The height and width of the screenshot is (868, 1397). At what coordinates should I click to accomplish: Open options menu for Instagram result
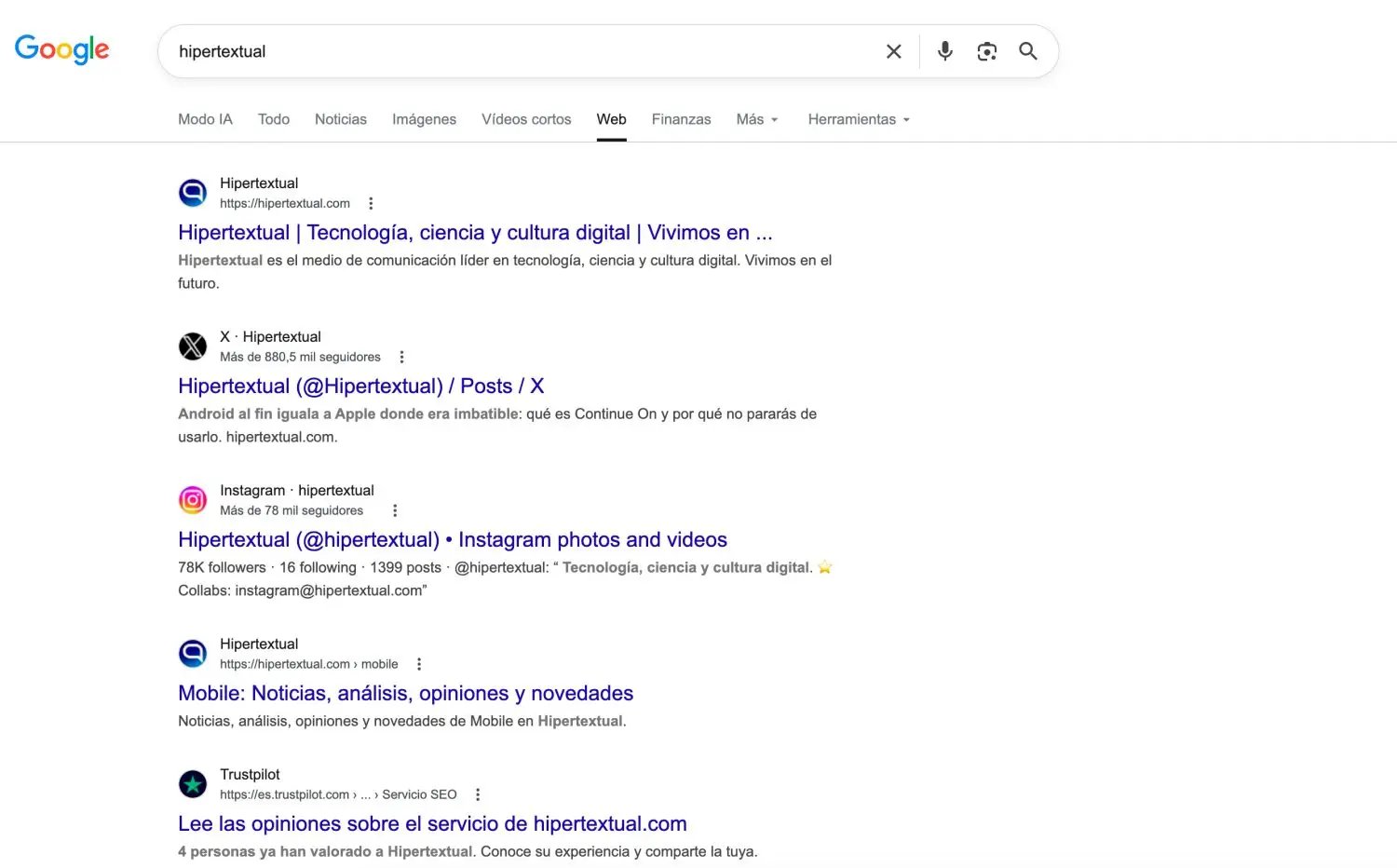pos(395,510)
